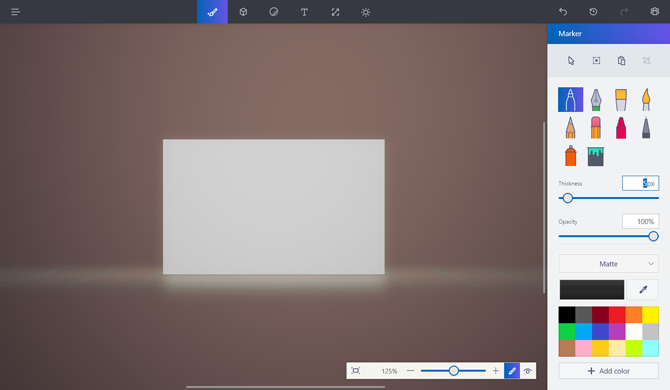
Task: Click the zoom slider handle
Action: pos(454,371)
